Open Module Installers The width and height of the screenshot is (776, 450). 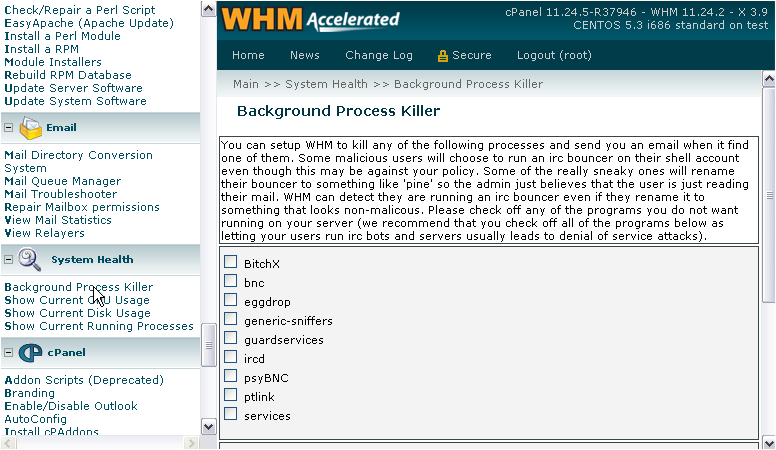point(53,62)
